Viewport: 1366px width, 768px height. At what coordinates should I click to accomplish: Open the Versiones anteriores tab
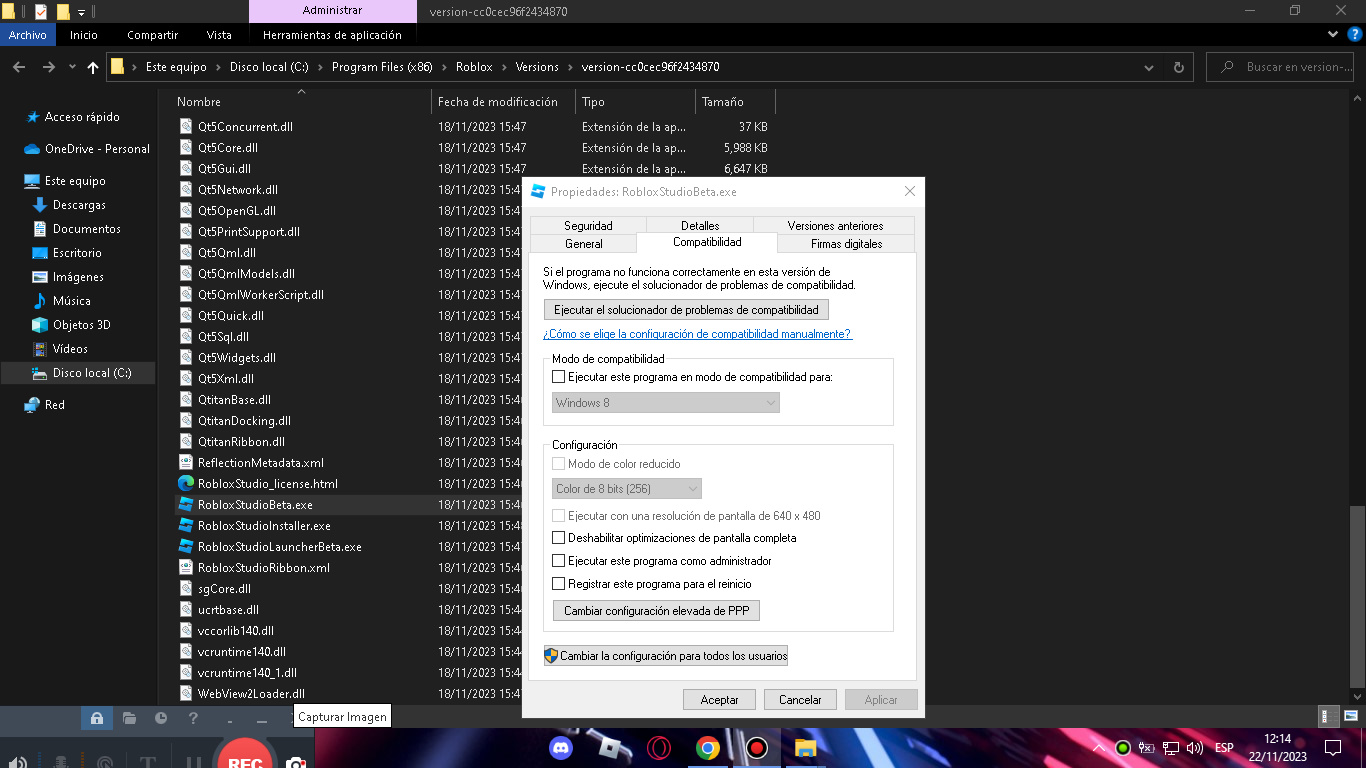pos(835,226)
